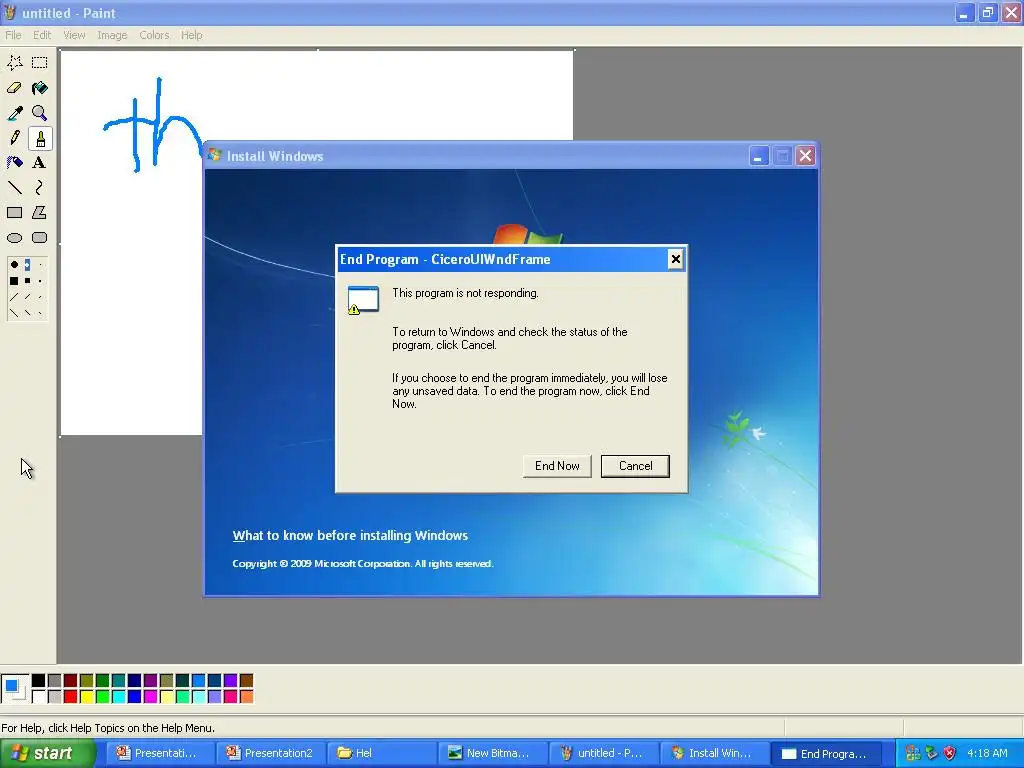Choose the large square brush shape
This screenshot has width=1024, height=768.
14,281
